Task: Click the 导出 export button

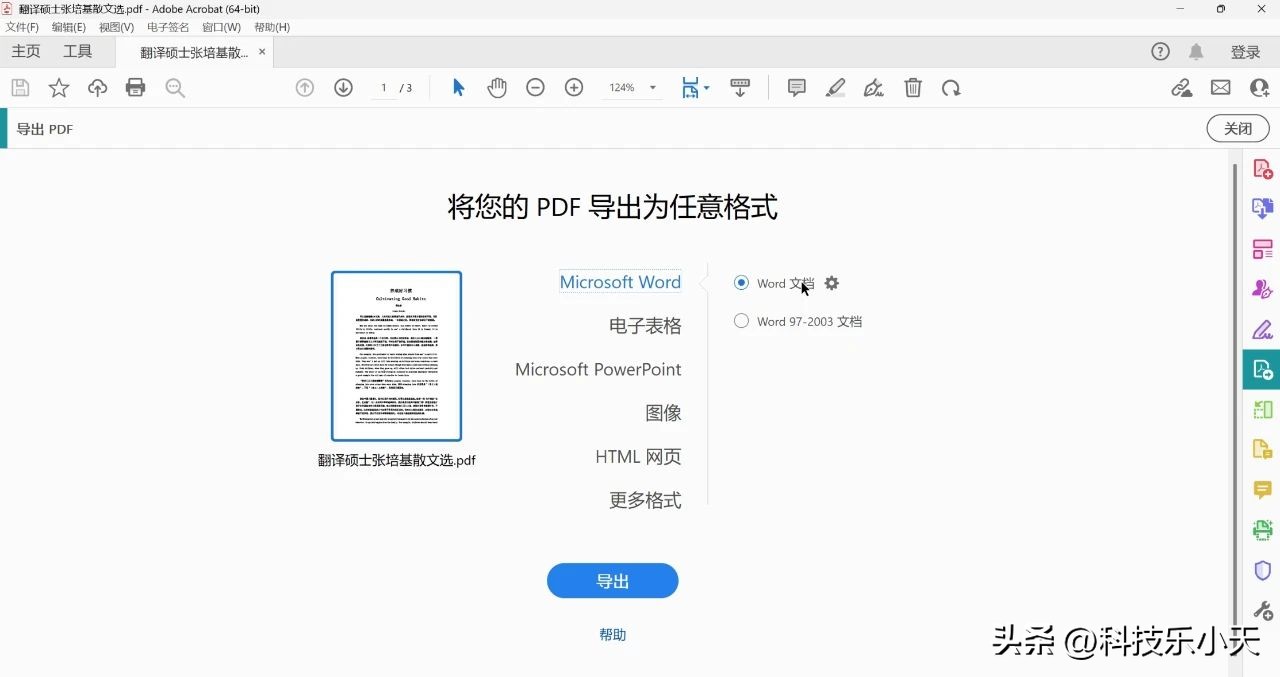Action: [x=612, y=580]
